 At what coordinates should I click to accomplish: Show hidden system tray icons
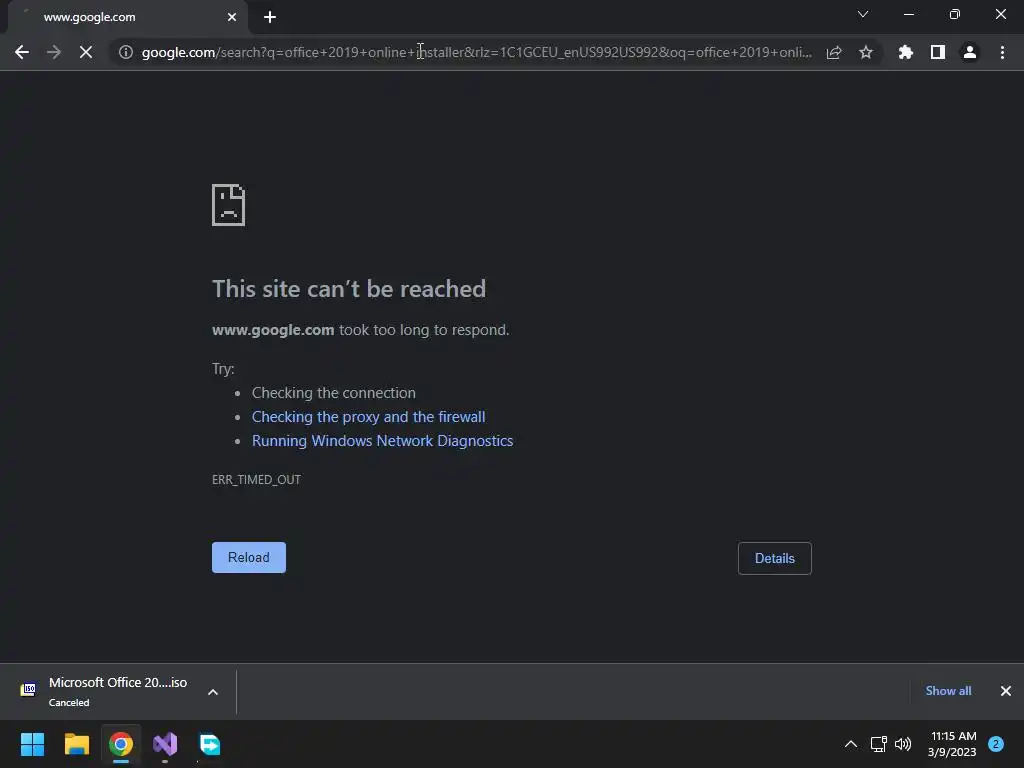pos(851,744)
